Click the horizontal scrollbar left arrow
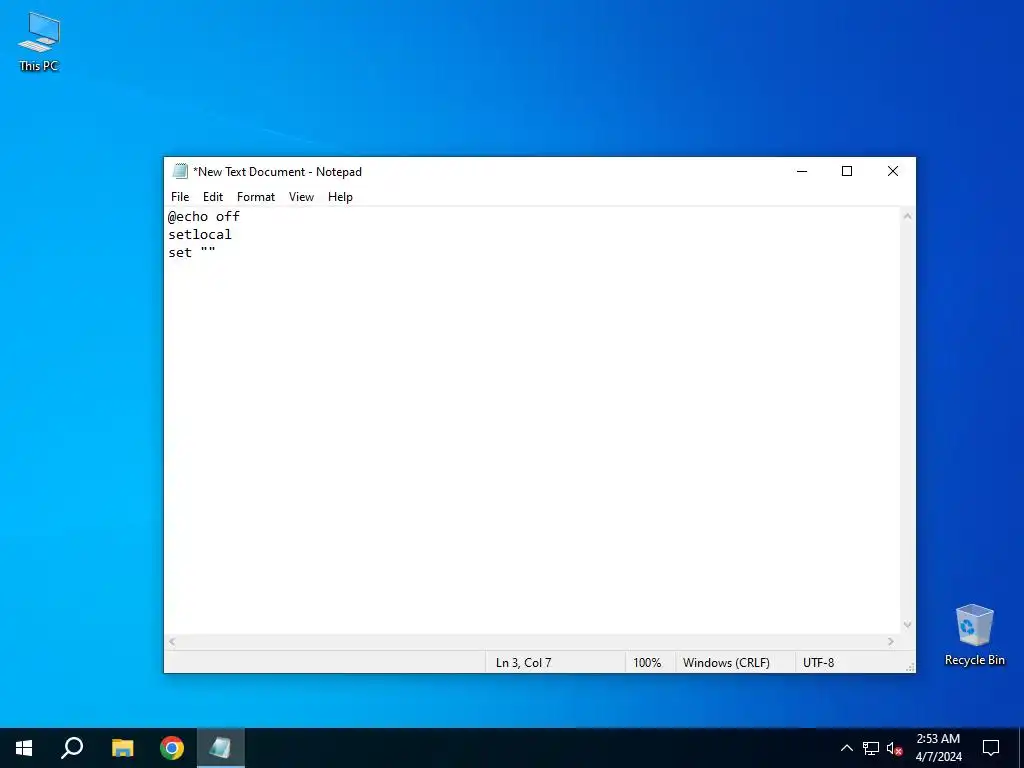Image resolution: width=1024 pixels, height=768 pixels. point(172,641)
